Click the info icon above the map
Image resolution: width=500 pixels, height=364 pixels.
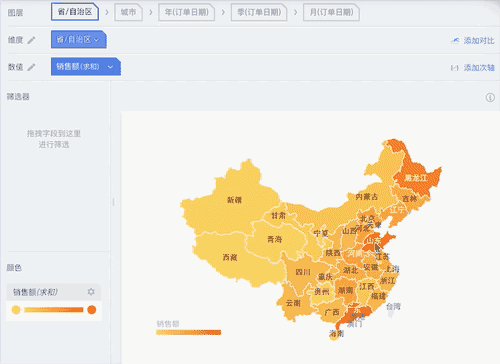coord(490,97)
